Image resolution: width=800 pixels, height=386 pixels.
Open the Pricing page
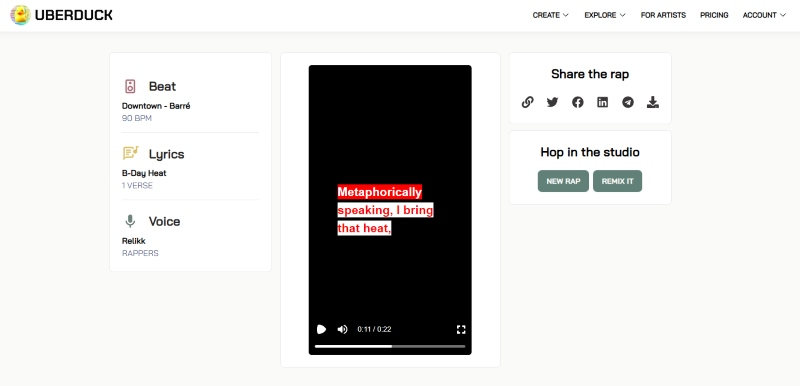[x=714, y=15]
